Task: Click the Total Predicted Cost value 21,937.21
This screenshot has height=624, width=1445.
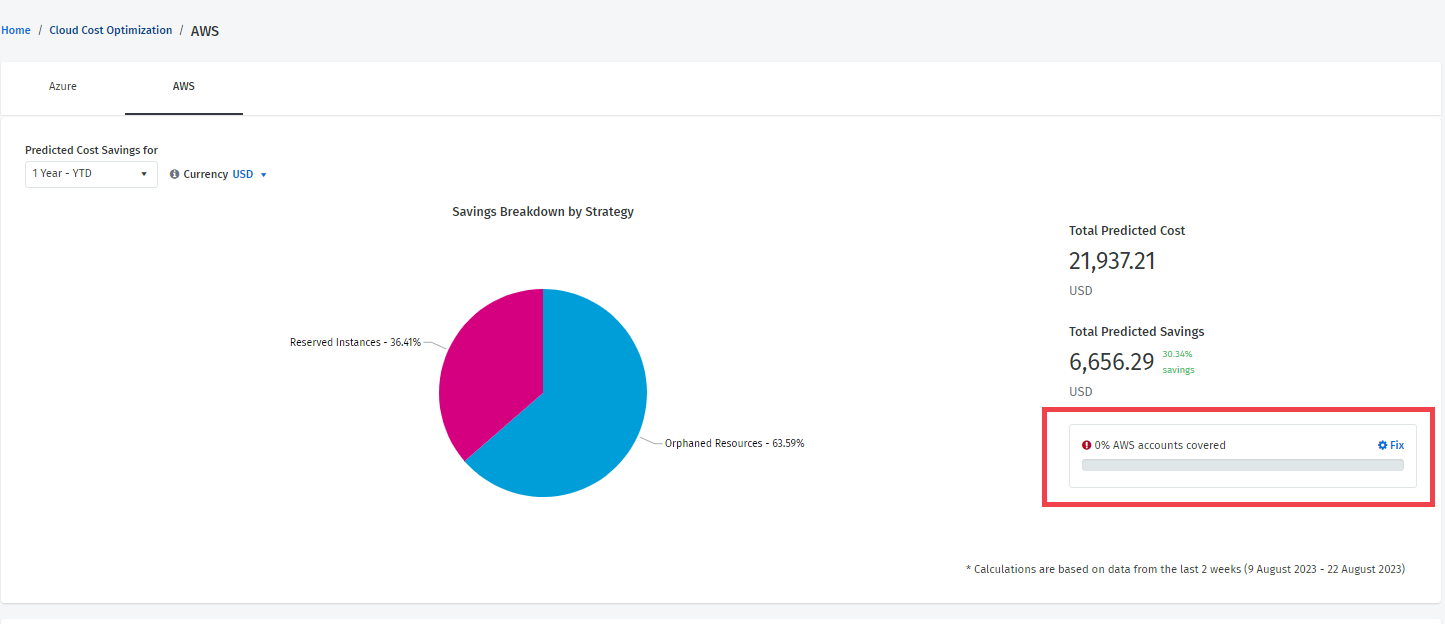Action: 1112,261
